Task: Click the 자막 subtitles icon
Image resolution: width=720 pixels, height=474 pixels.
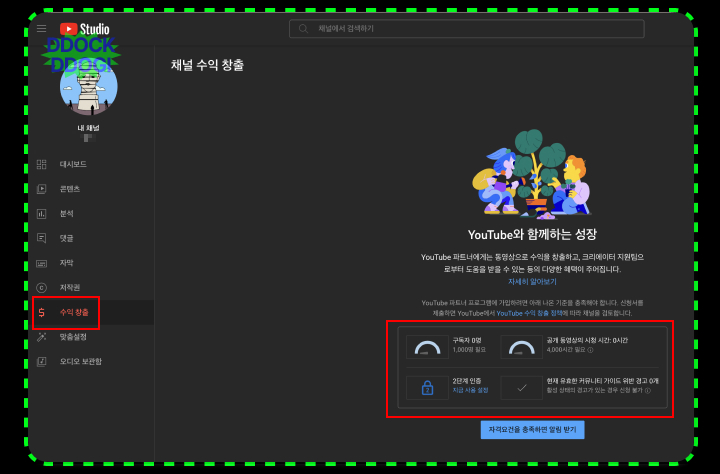Action: pos(41,263)
